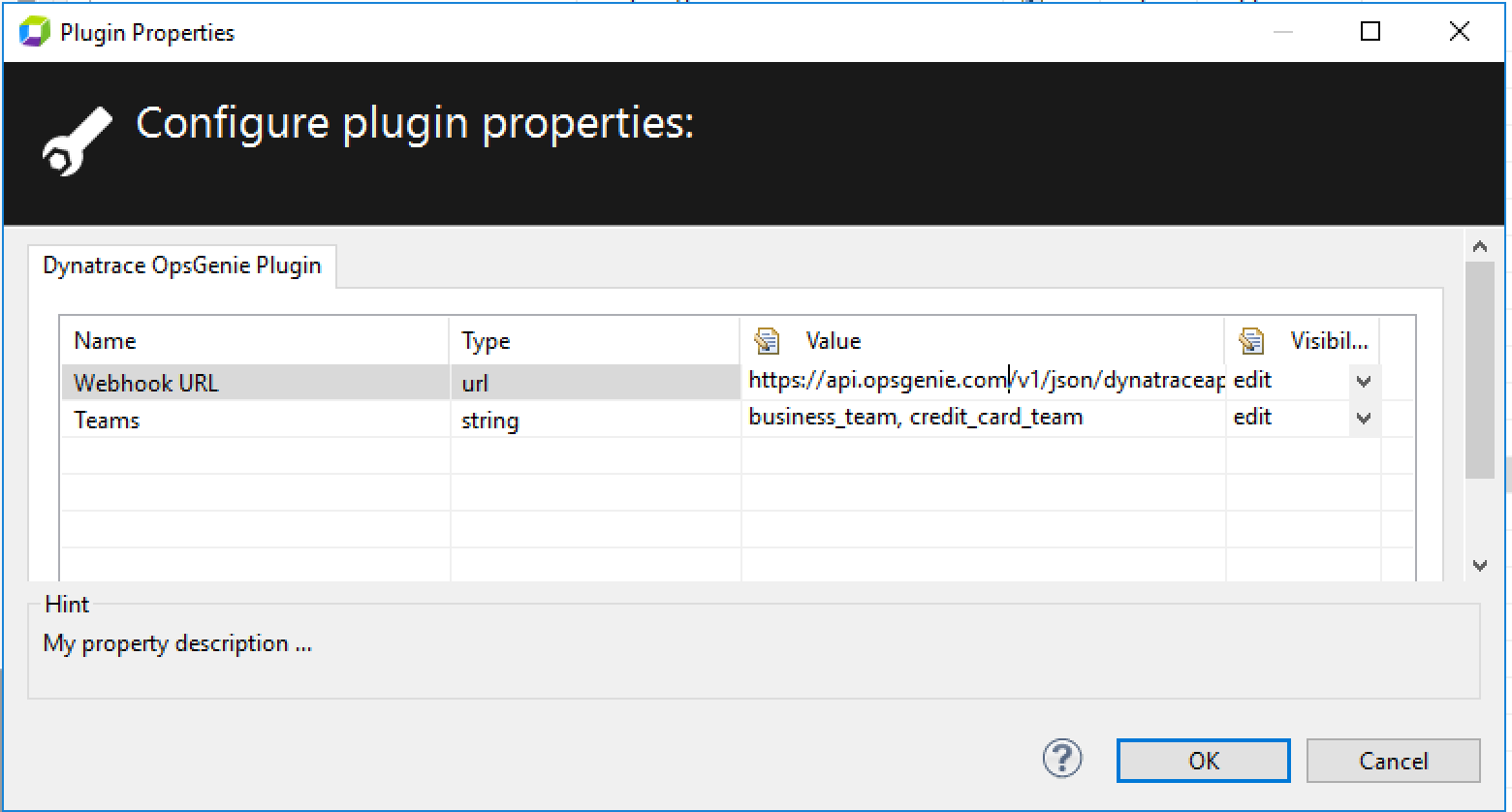Viewport: 1512px width, 812px height.
Task: Click the pencil-edit icon beside the Value header
Action: coord(767,340)
